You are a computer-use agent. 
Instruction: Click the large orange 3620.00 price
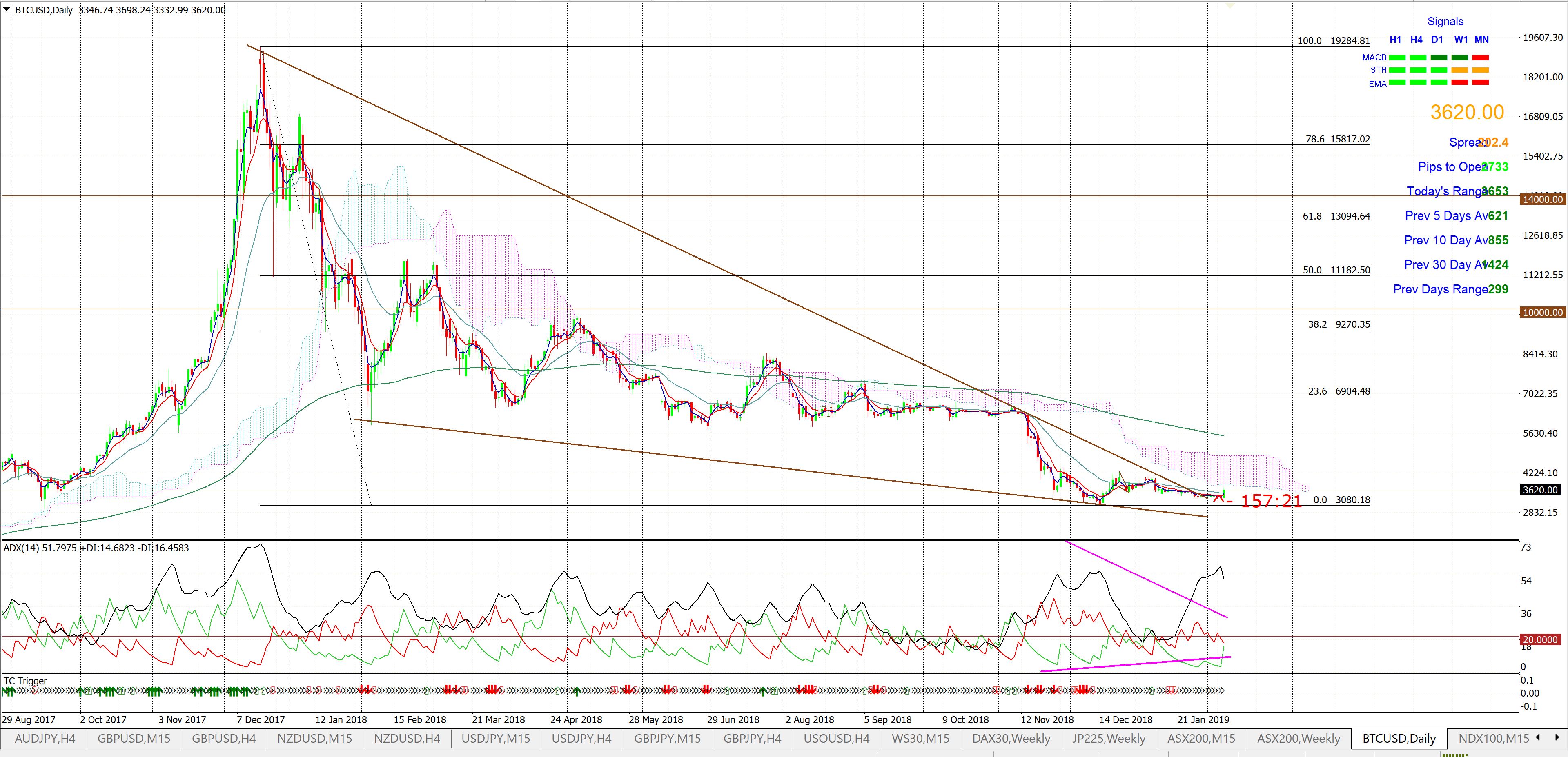click(x=1467, y=112)
